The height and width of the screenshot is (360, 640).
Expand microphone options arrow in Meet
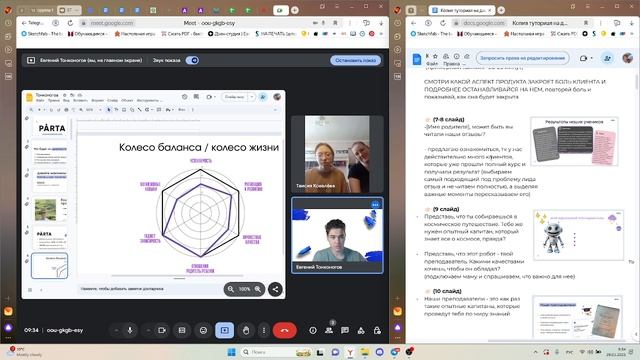pos(116,330)
